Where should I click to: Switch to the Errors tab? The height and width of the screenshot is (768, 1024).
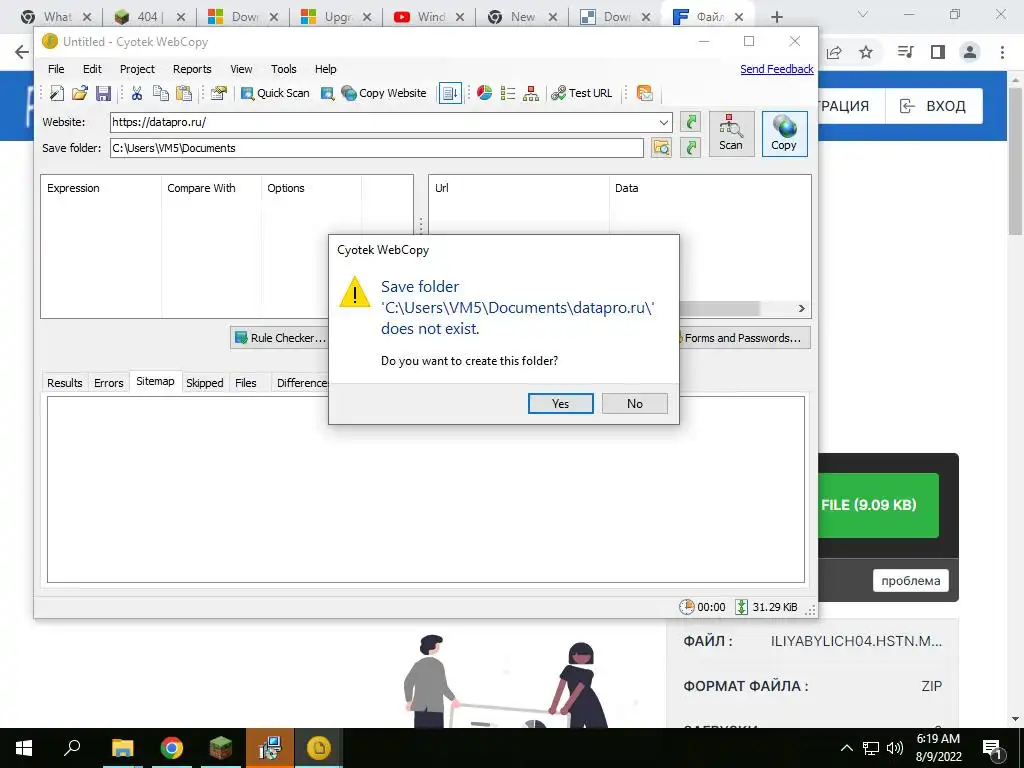[108, 383]
